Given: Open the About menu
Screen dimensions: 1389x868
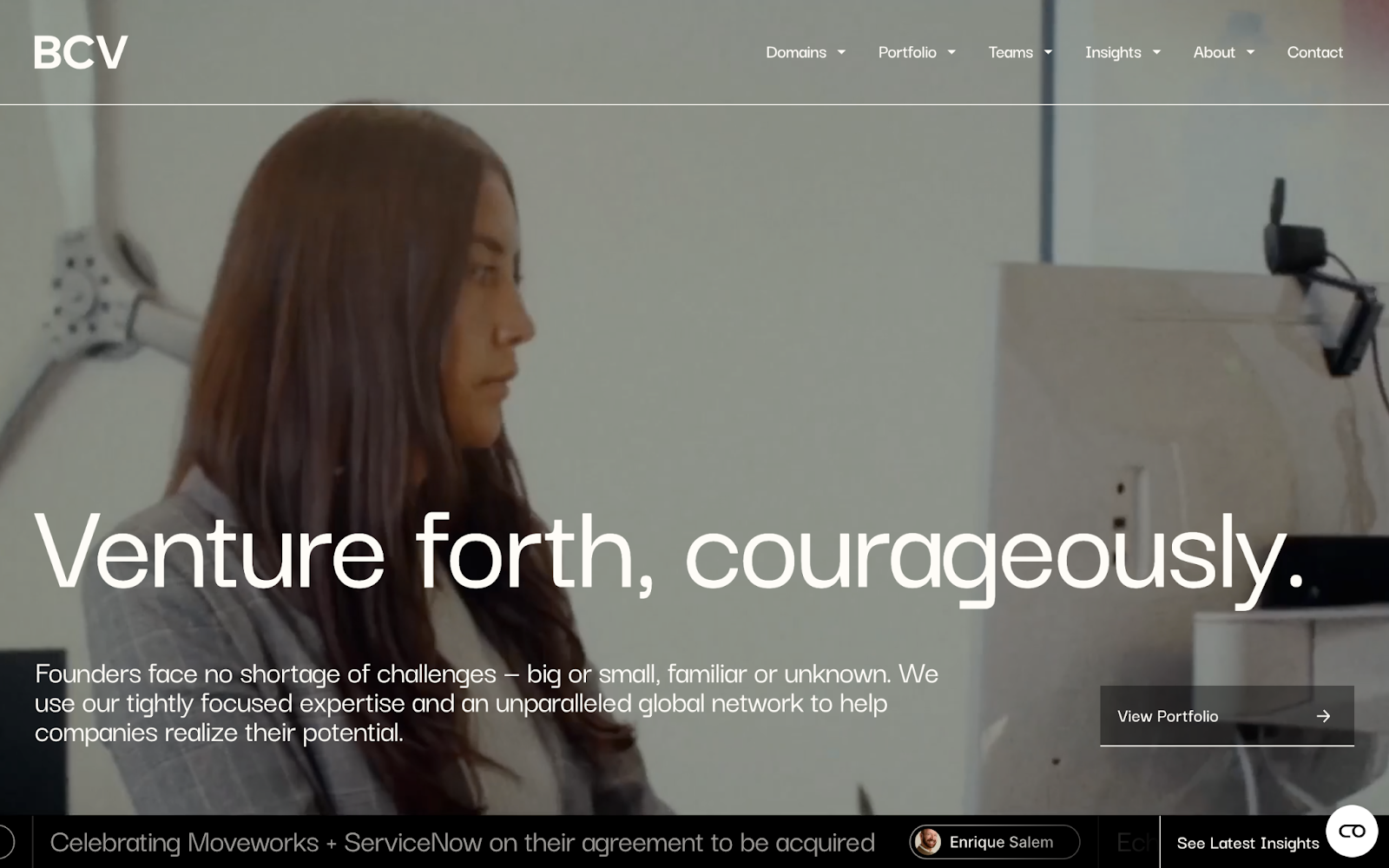Looking at the screenshot, I should [1214, 52].
